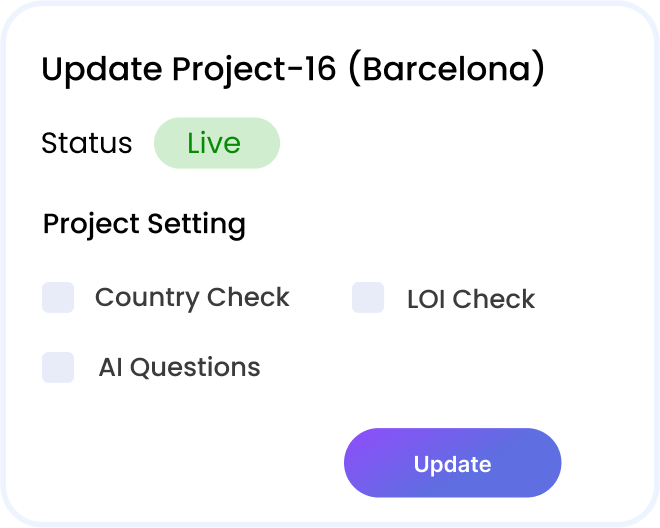This screenshot has height=528, width=660.
Task: Click the Update Project-16 dialog title
Action: pos(293,69)
